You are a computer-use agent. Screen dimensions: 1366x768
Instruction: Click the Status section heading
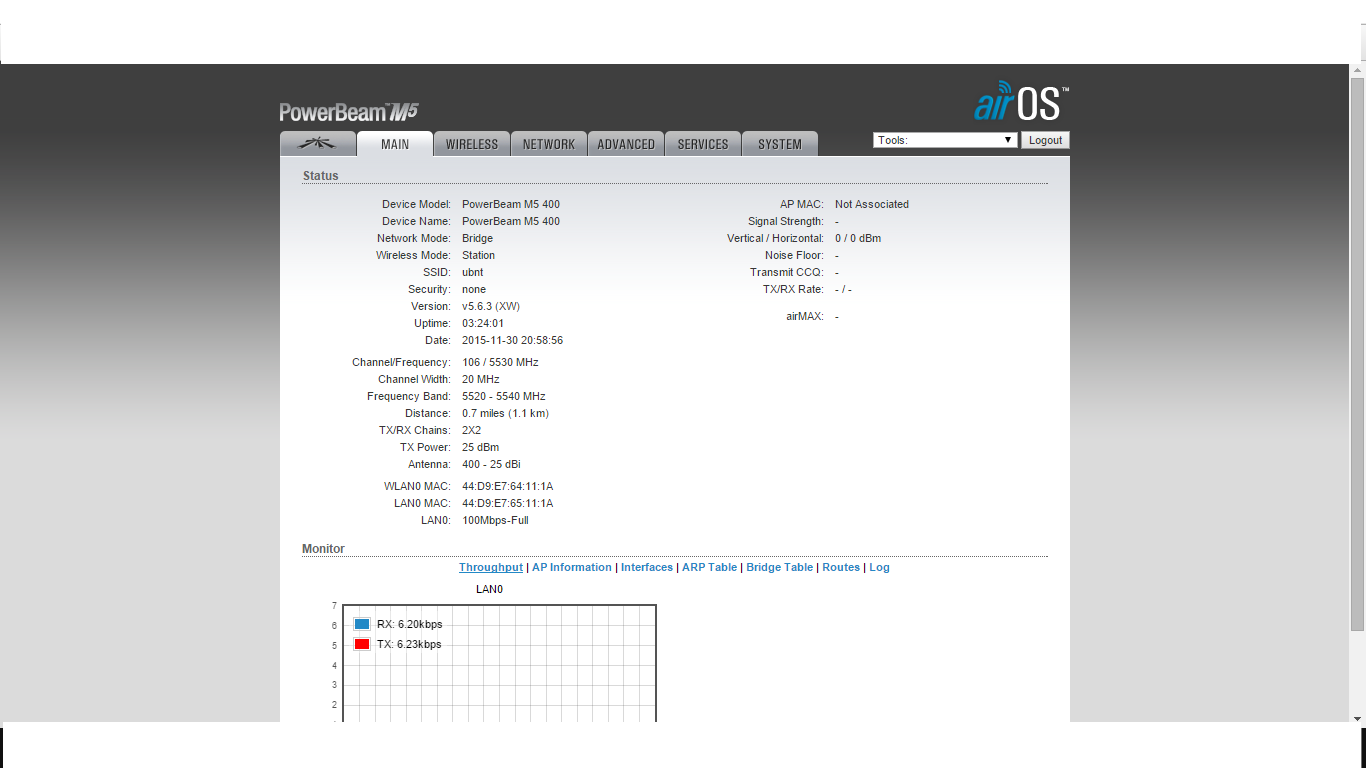coord(321,176)
